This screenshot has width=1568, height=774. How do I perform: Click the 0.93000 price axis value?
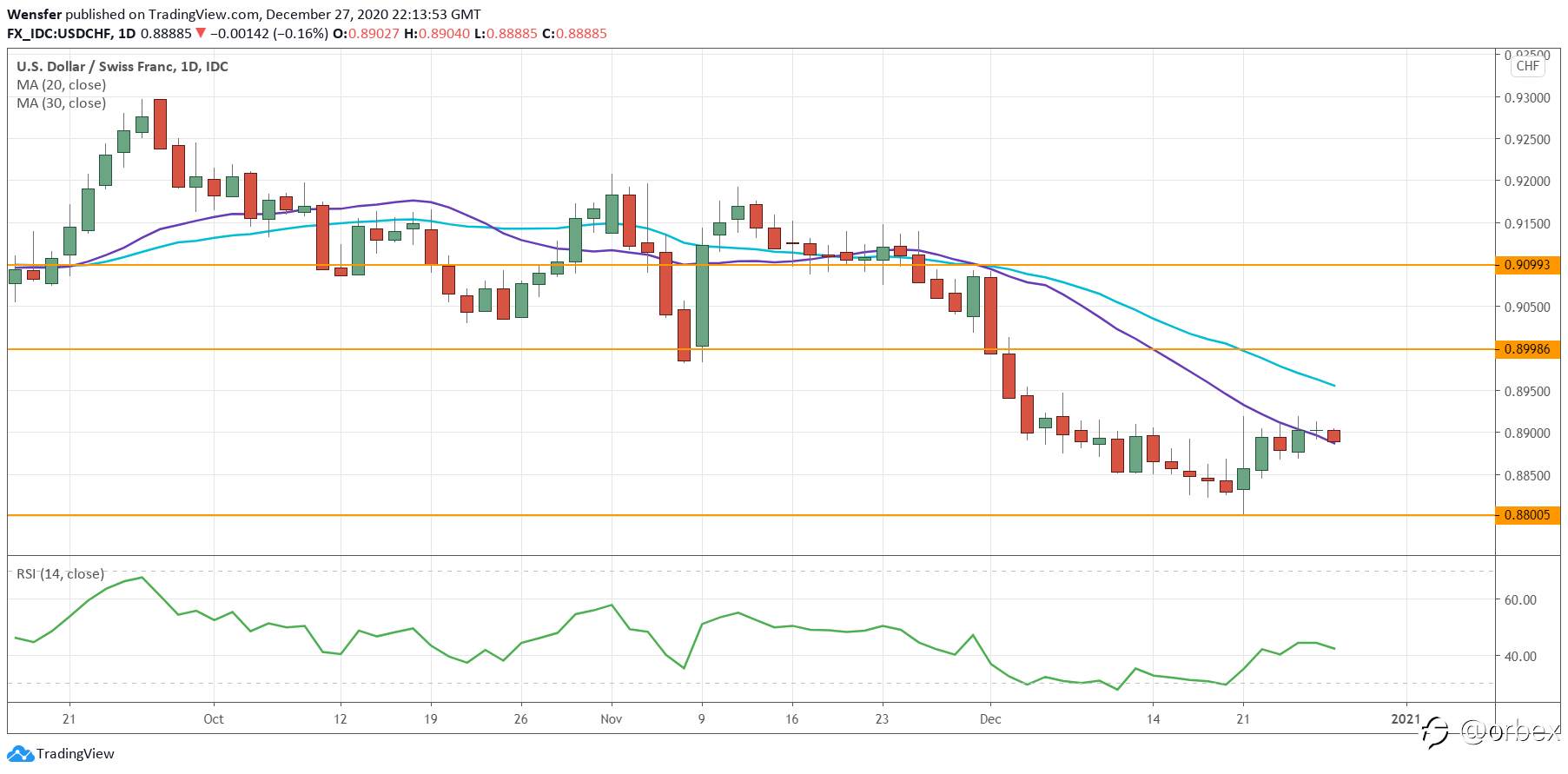[x=1527, y=98]
